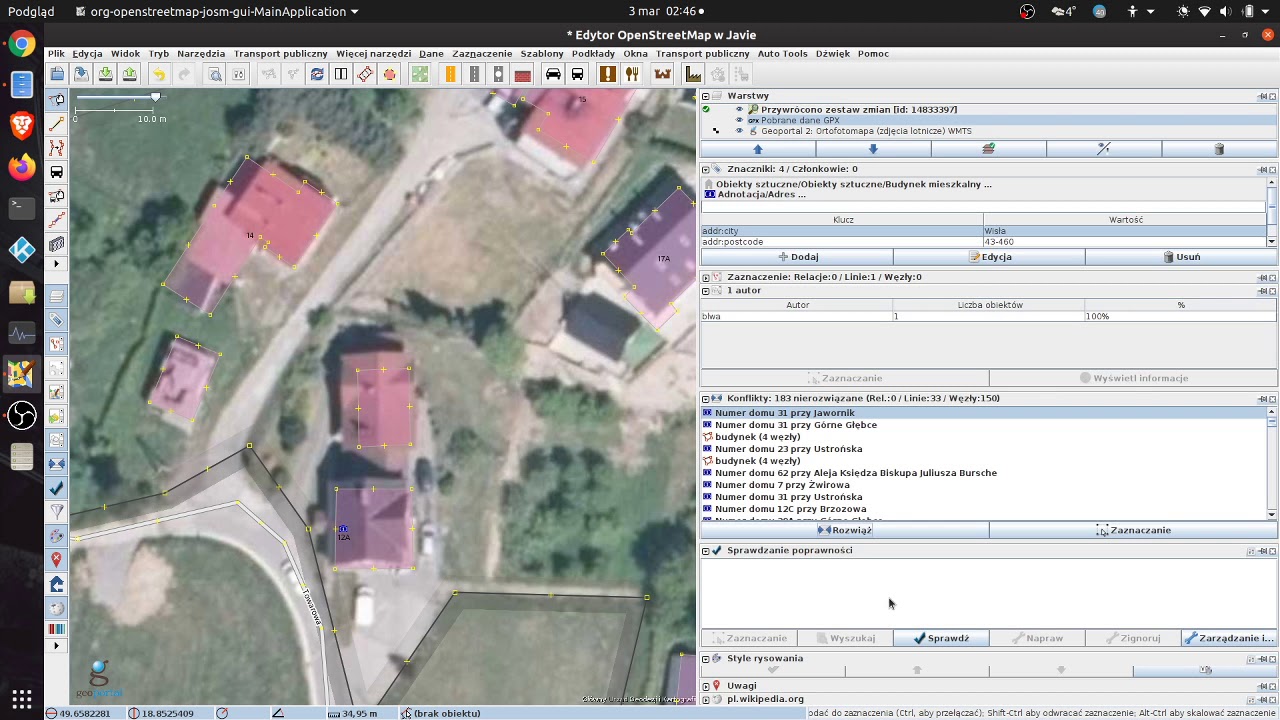Click the Usuń button
The height and width of the screenshot is (720, 1280).
point(1181,257)
